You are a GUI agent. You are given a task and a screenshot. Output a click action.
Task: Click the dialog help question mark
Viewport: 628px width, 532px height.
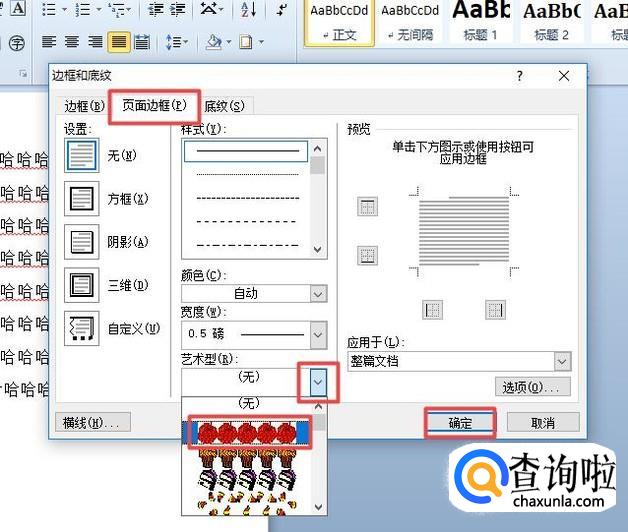[519, 76]
